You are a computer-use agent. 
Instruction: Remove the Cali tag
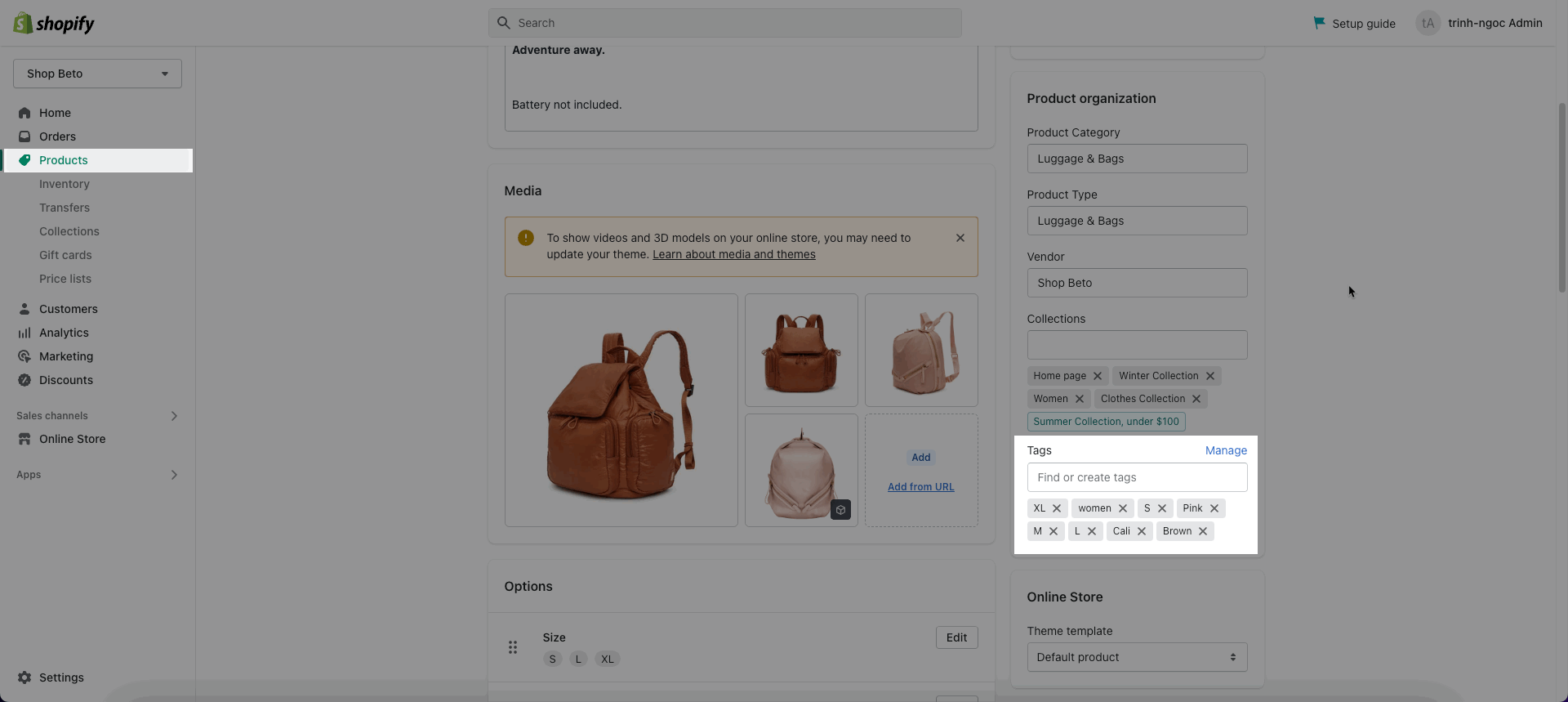[1142, 531]
